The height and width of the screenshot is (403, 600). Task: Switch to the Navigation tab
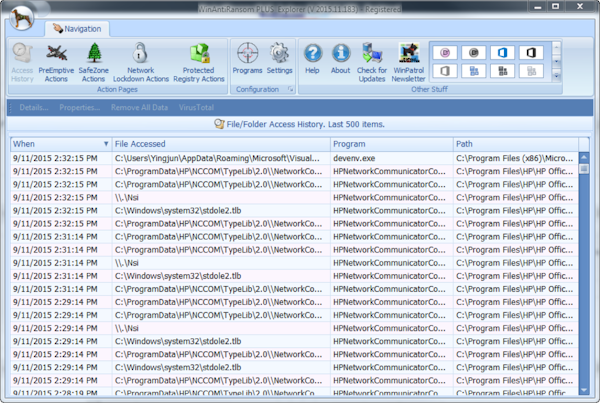pos(77,29)
